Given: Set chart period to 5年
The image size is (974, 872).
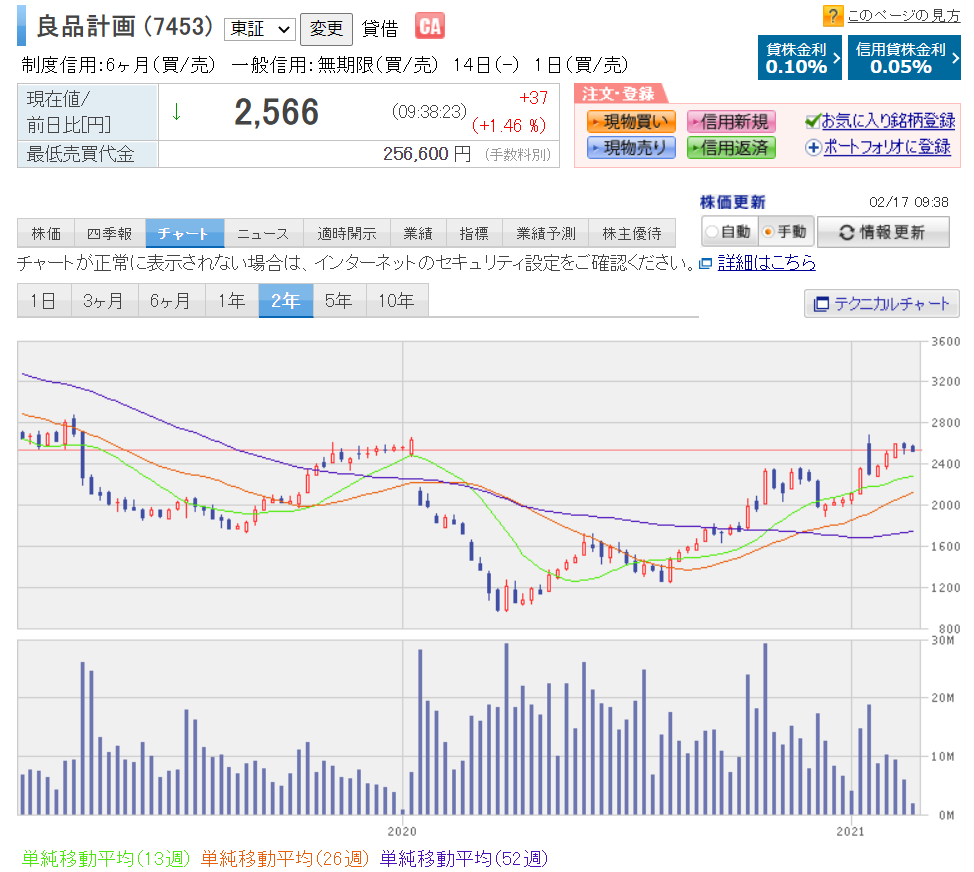Looking at the screenshot, I should click(x=340, y=301).
